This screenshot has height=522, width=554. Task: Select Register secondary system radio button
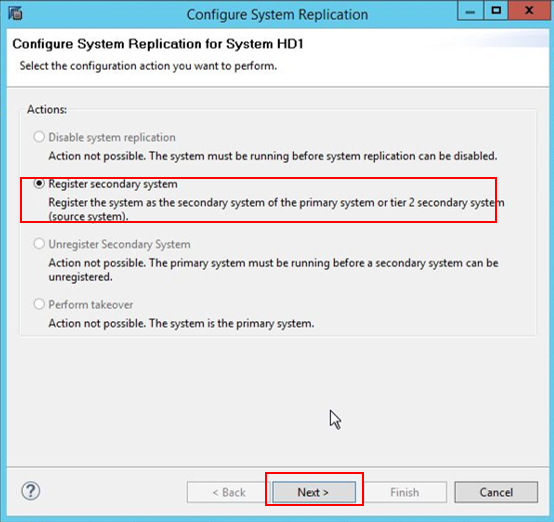point(39,183)
